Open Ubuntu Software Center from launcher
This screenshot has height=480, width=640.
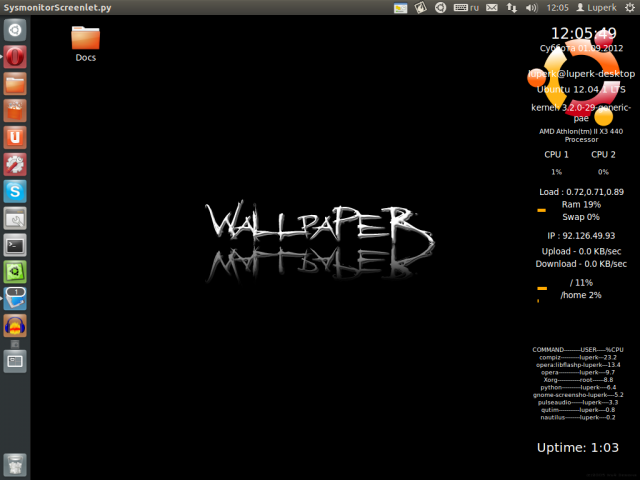15,110
